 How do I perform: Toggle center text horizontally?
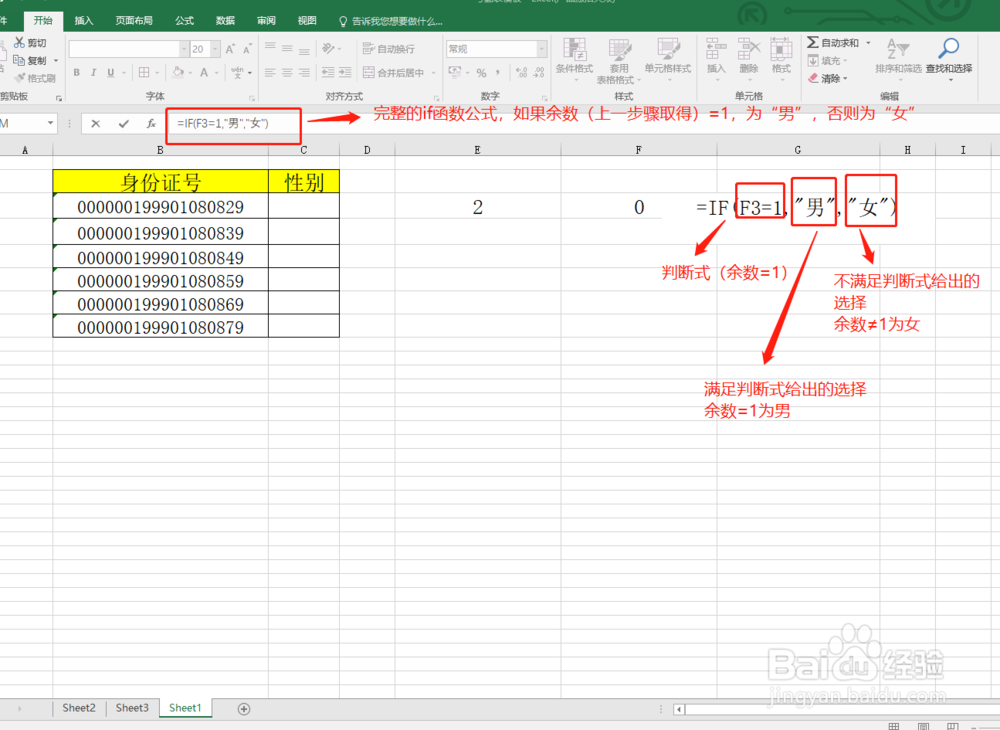pyautogui.click(x=287, y=73)
